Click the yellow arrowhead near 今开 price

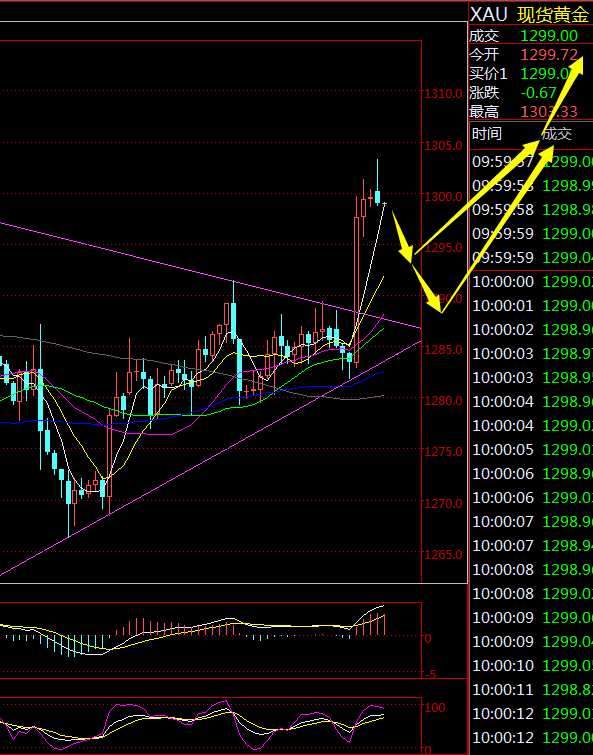[x=574, y=65]
